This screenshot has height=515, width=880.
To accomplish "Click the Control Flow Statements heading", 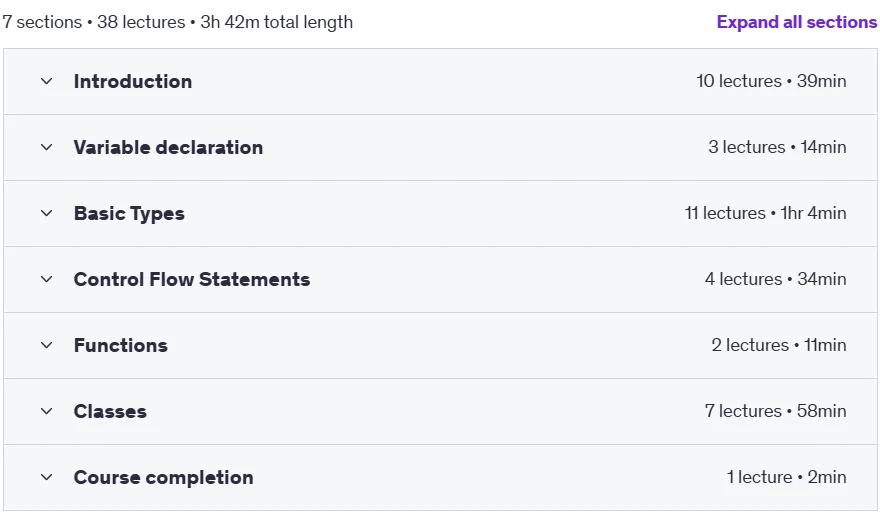I will (x=192, y=279).
